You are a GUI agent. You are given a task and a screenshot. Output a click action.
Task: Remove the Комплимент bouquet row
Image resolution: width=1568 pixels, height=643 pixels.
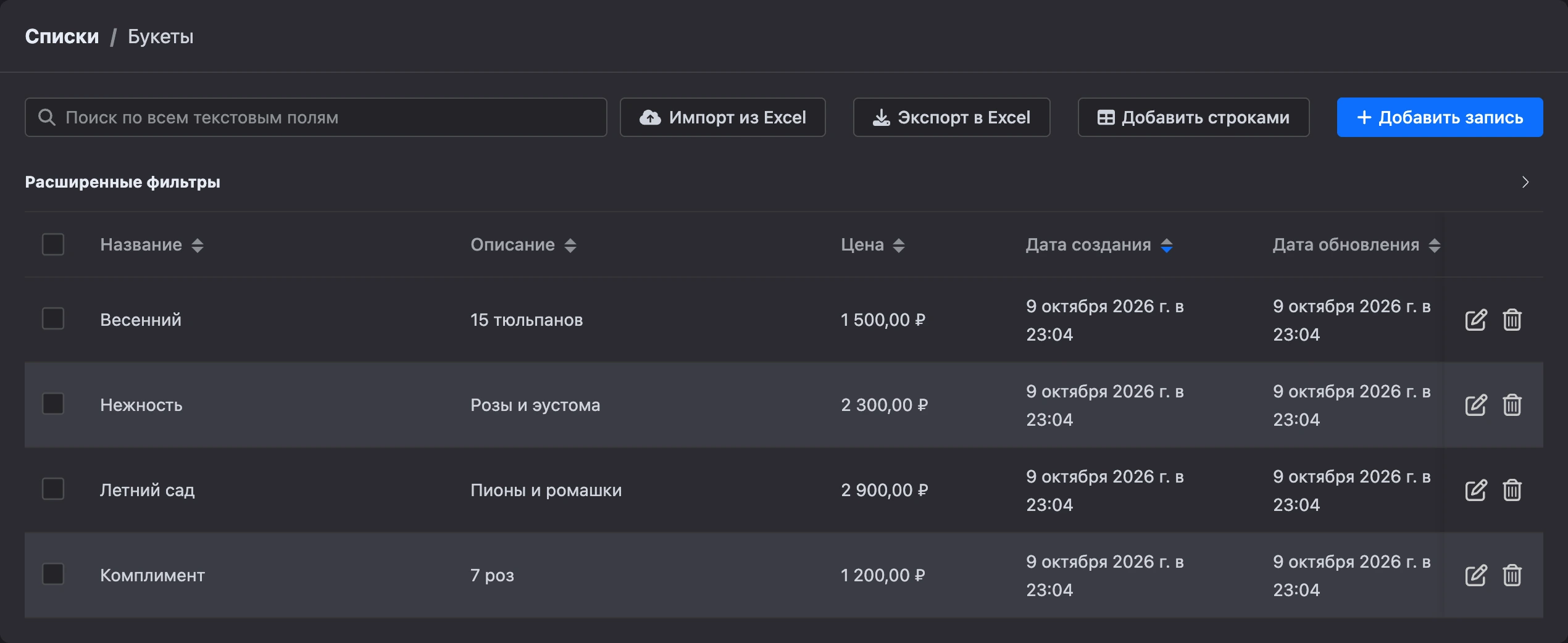coord(1512,575)
